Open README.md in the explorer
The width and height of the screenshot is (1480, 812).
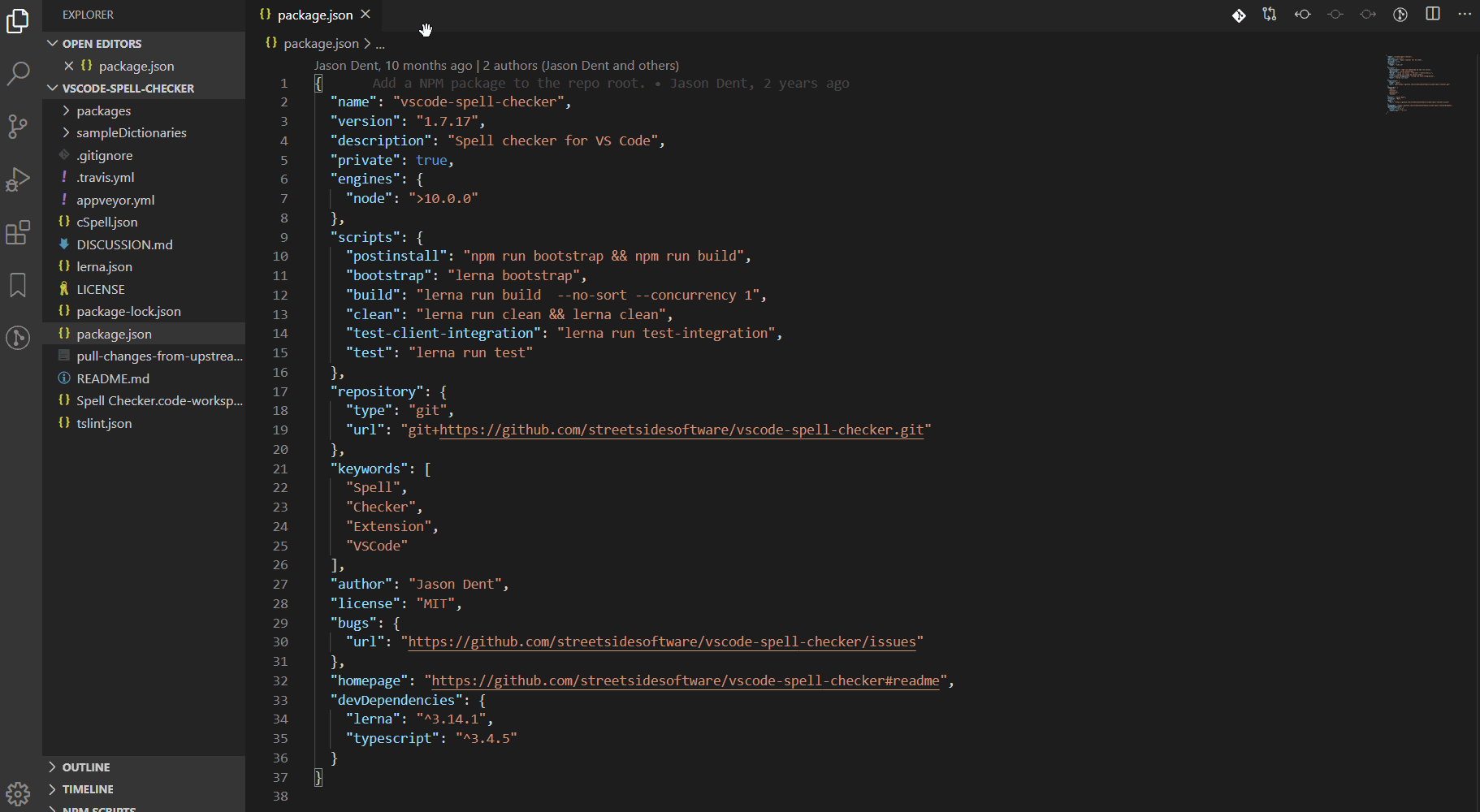click(x=144, y=378)
